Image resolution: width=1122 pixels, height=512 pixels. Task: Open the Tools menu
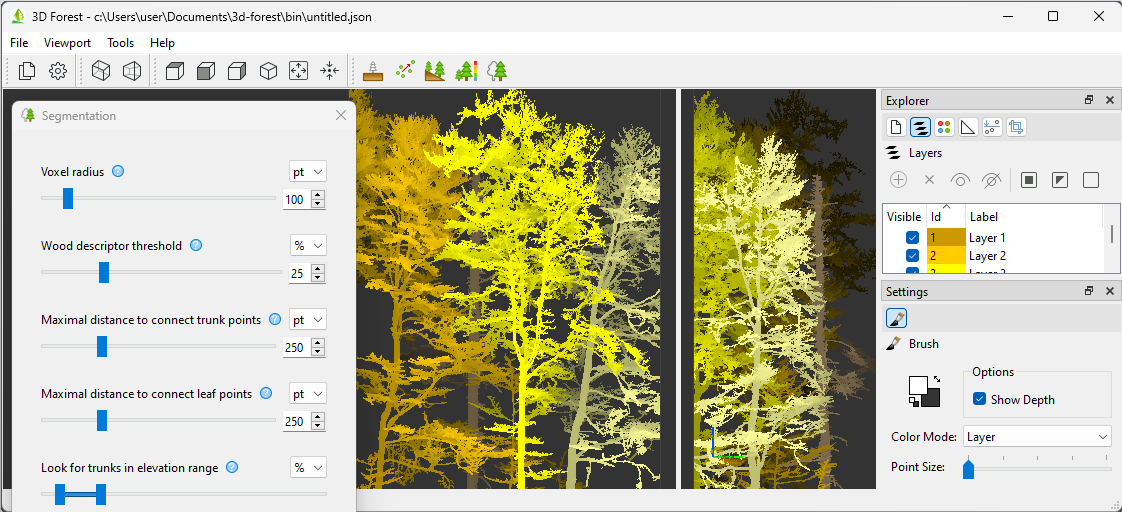120,43
